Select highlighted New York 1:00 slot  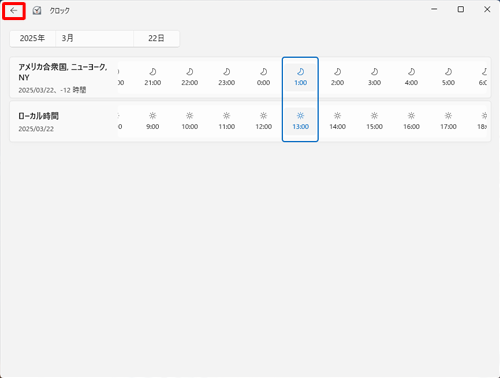point(300,77)
